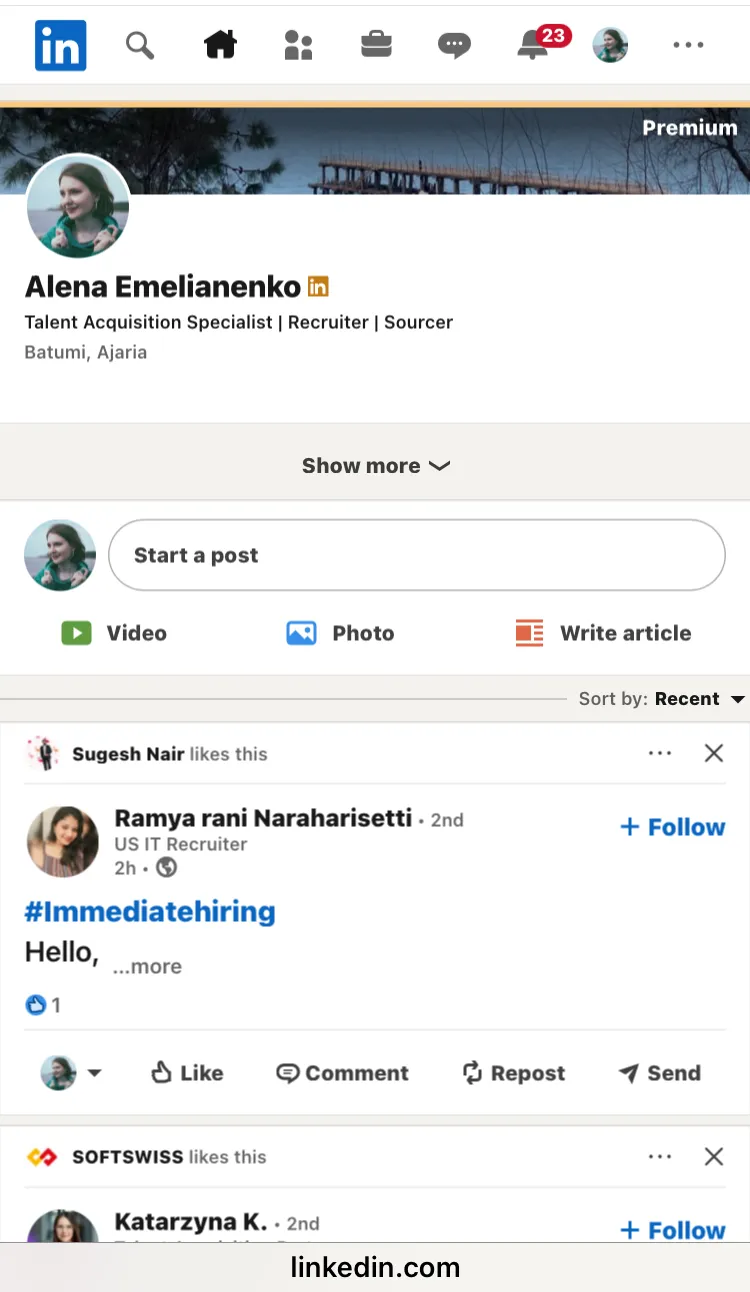Select Write article option
Screen dimensions: 750x1292
click(603, 633)
